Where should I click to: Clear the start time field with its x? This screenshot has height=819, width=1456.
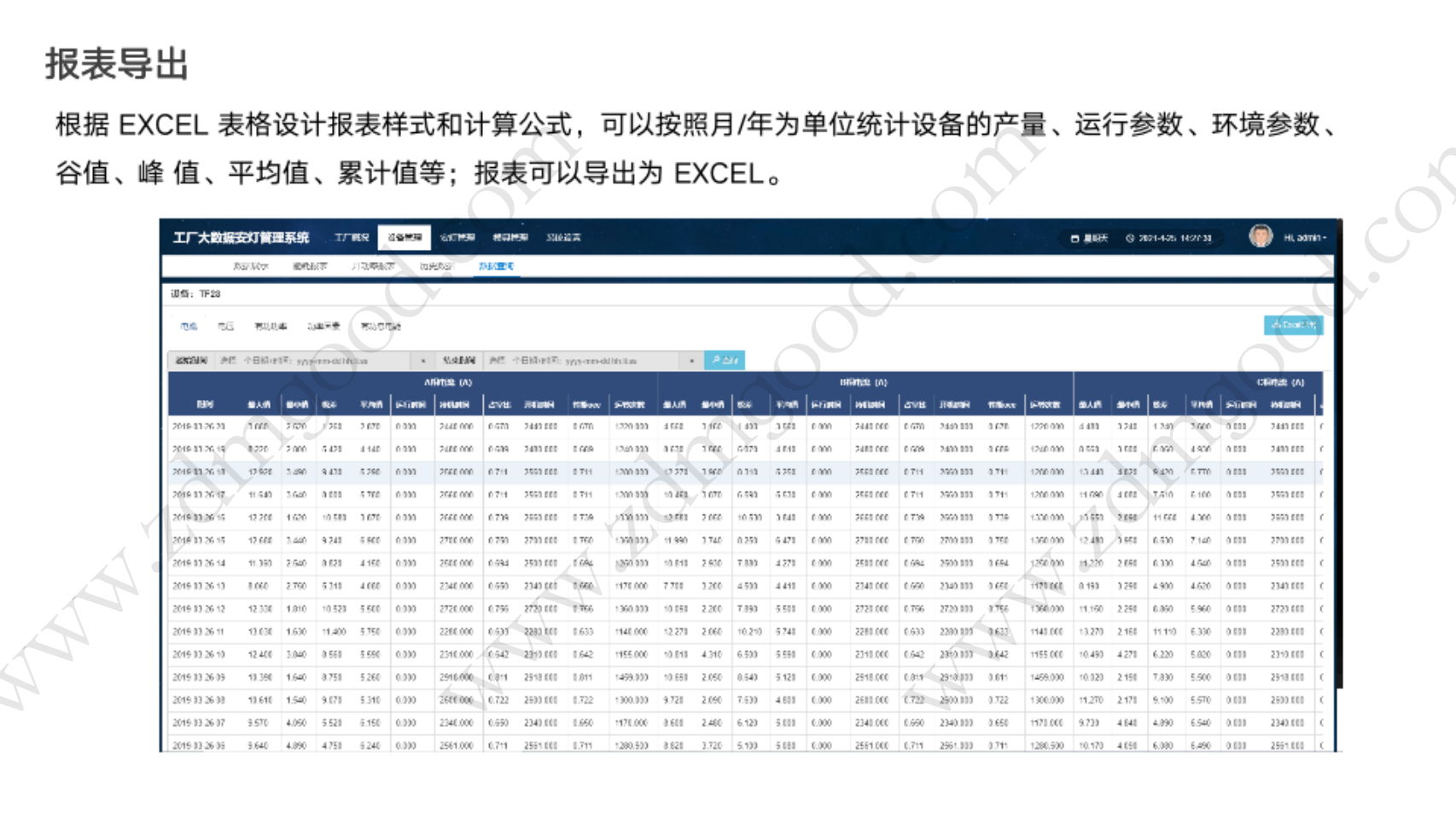[x=423, y=361]
